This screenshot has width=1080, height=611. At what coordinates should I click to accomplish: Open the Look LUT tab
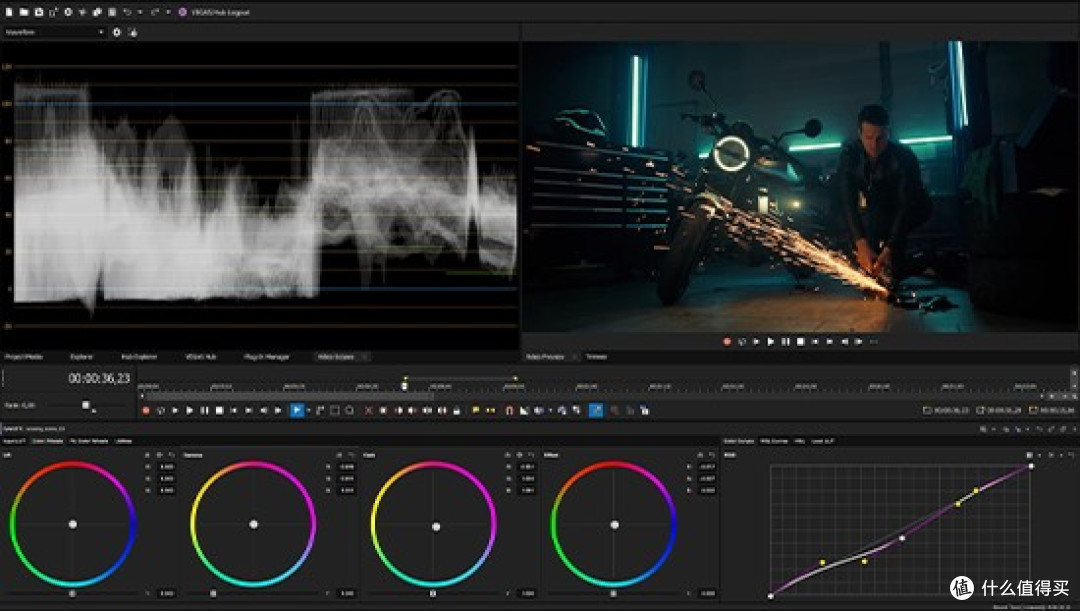[822, 441]
